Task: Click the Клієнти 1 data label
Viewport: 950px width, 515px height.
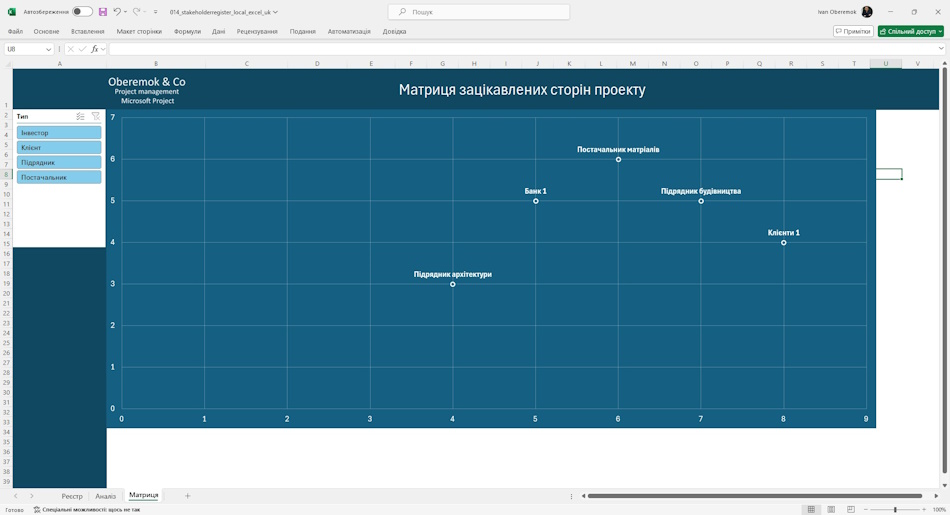Action: pos(783,233)
